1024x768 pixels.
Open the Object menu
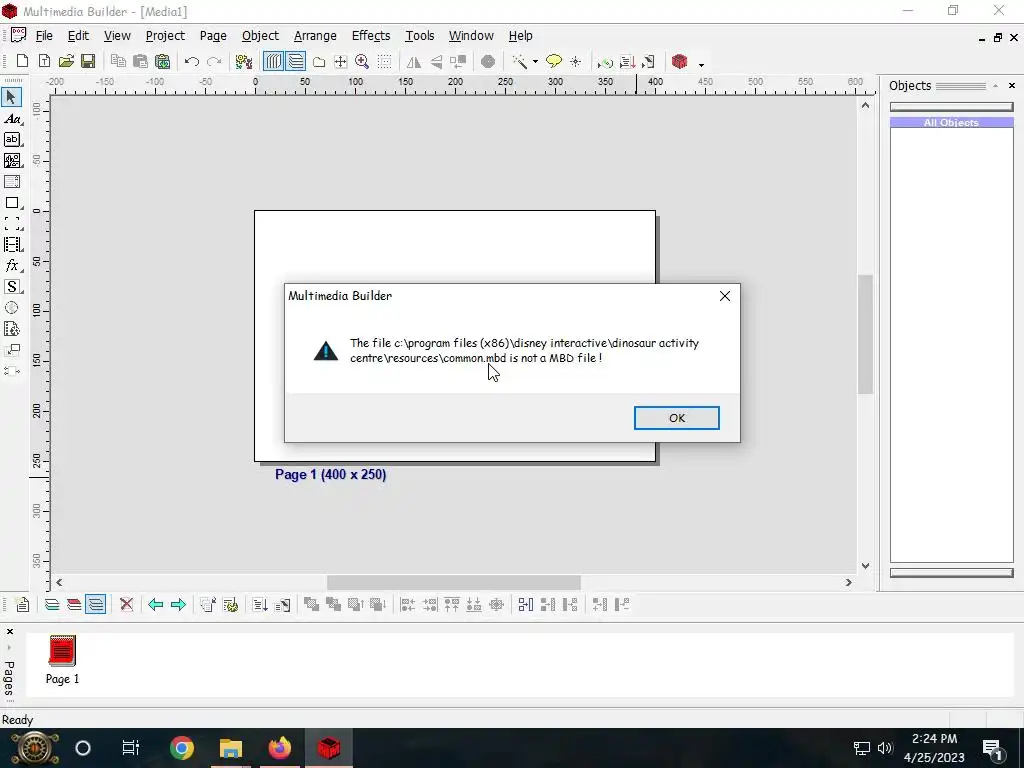pos(260,36)
